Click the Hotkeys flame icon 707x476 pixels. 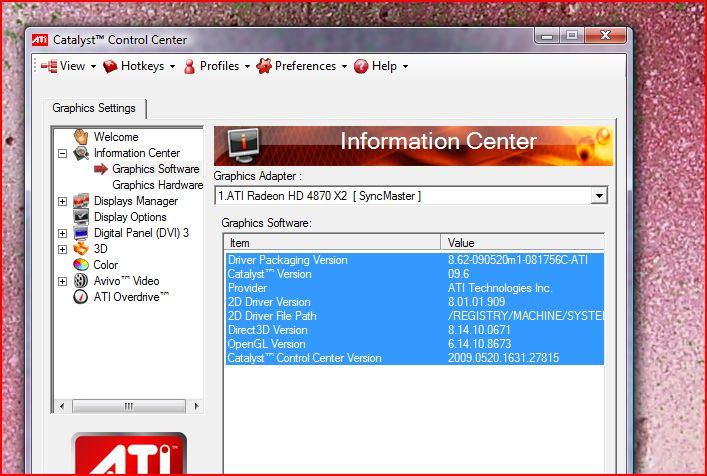pyautogui.click(x=110, y=66)
